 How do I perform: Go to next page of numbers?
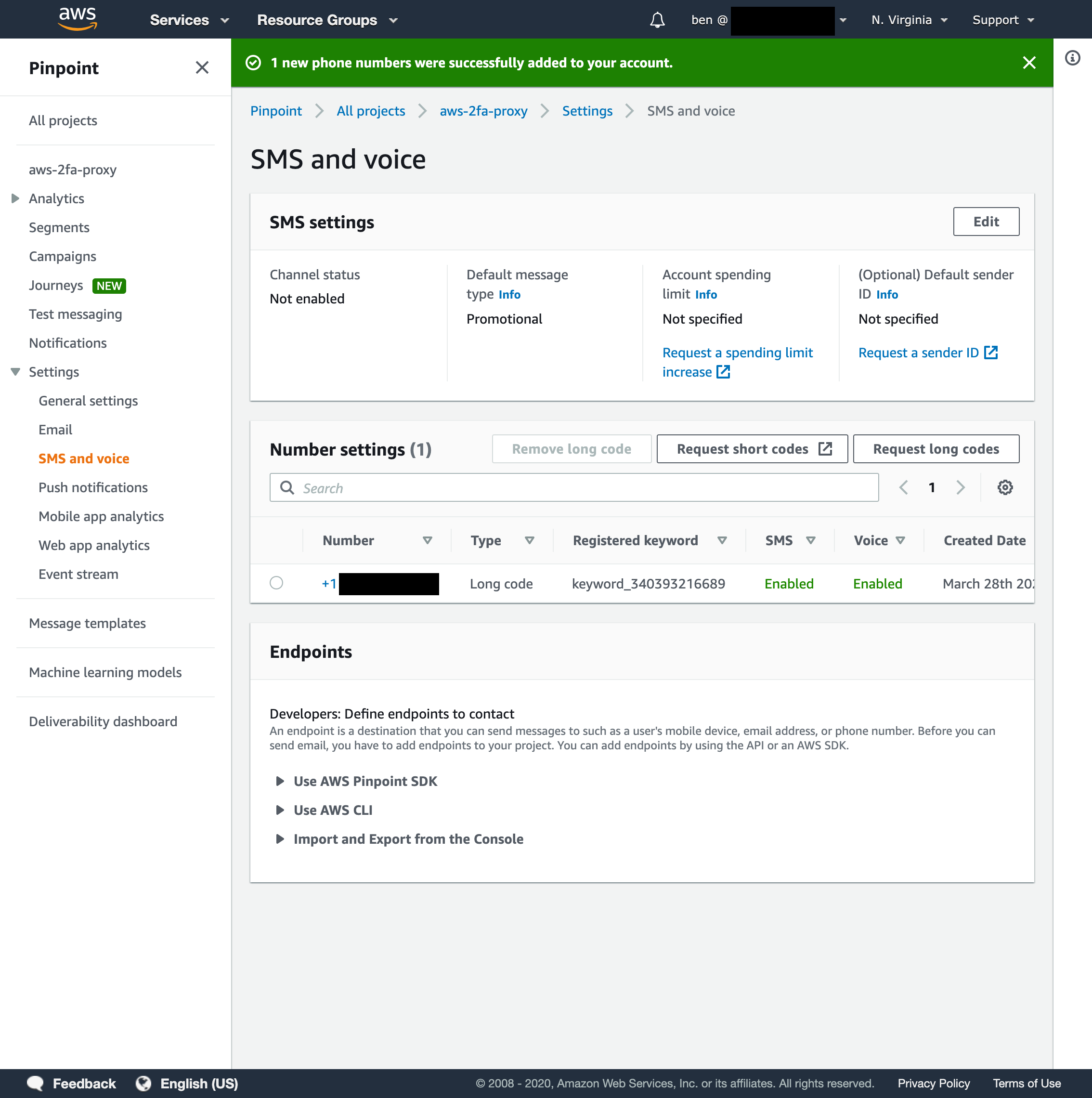960,487
